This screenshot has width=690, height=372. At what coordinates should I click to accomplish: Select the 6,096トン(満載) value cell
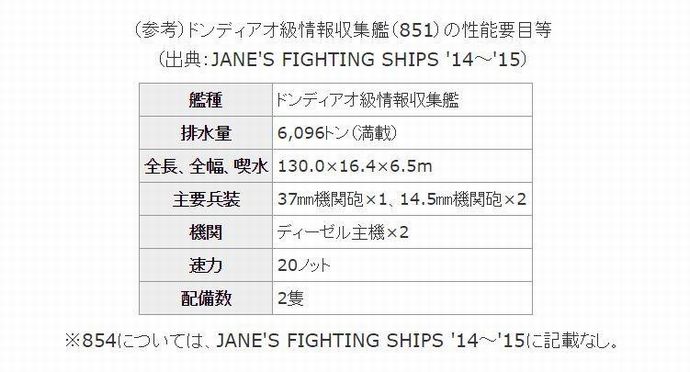[x=402, y=133]
